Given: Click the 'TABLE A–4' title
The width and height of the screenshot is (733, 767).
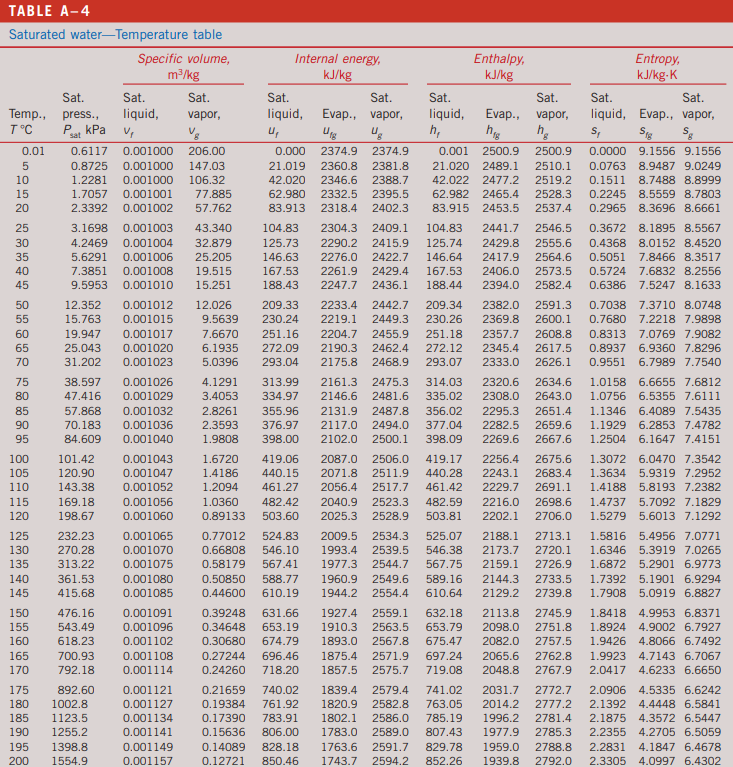Looking at the screenshot, I should (49, 11).
